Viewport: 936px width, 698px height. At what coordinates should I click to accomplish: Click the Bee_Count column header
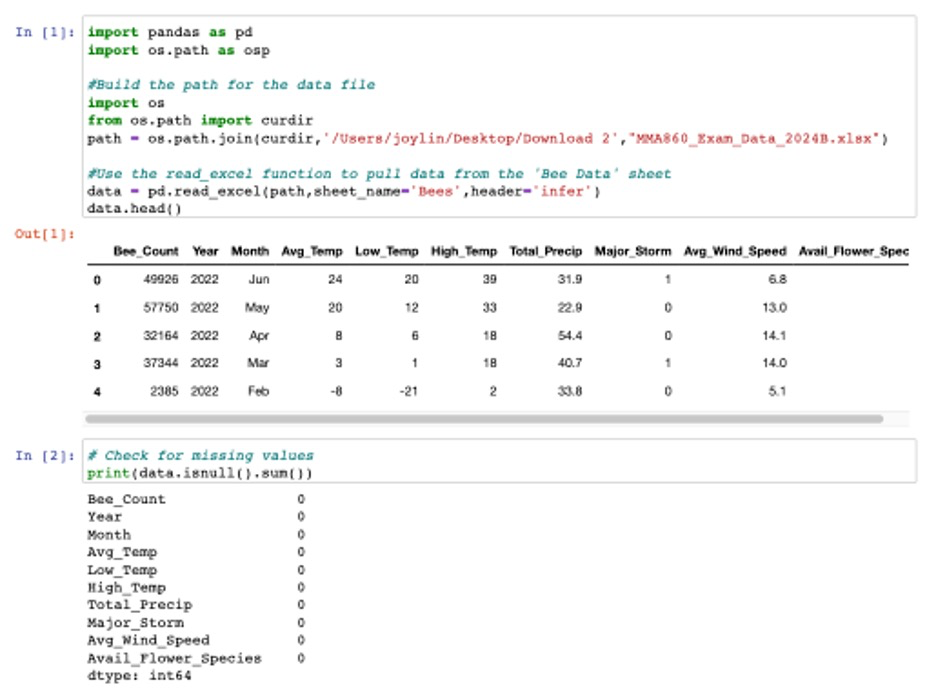146,251
